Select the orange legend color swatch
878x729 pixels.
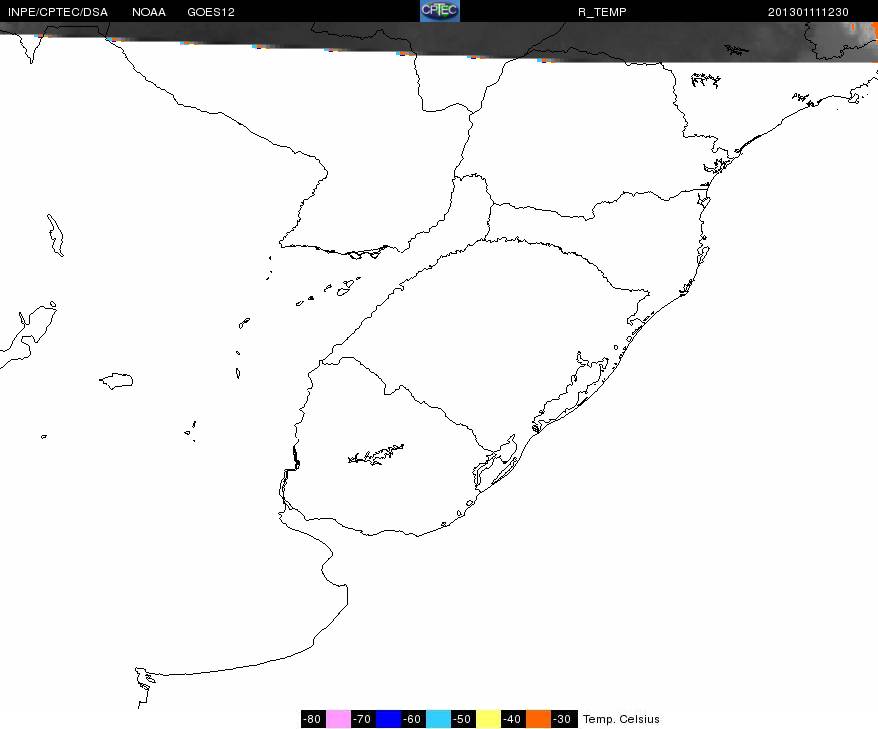pos(538,719)
